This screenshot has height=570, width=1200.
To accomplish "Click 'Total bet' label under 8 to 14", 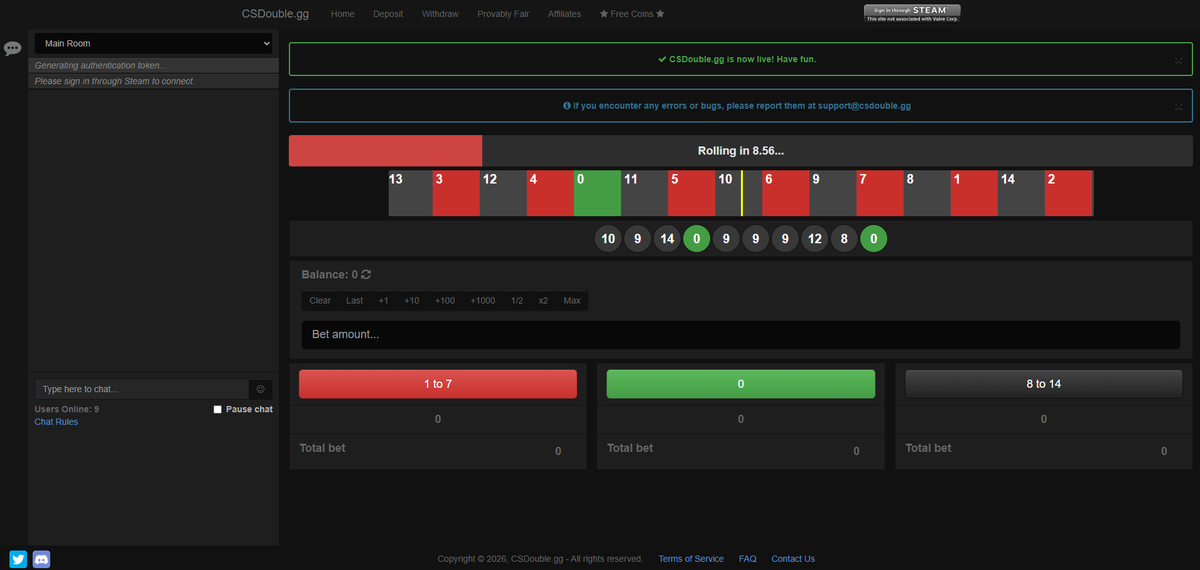I will [x=928, y=448].
